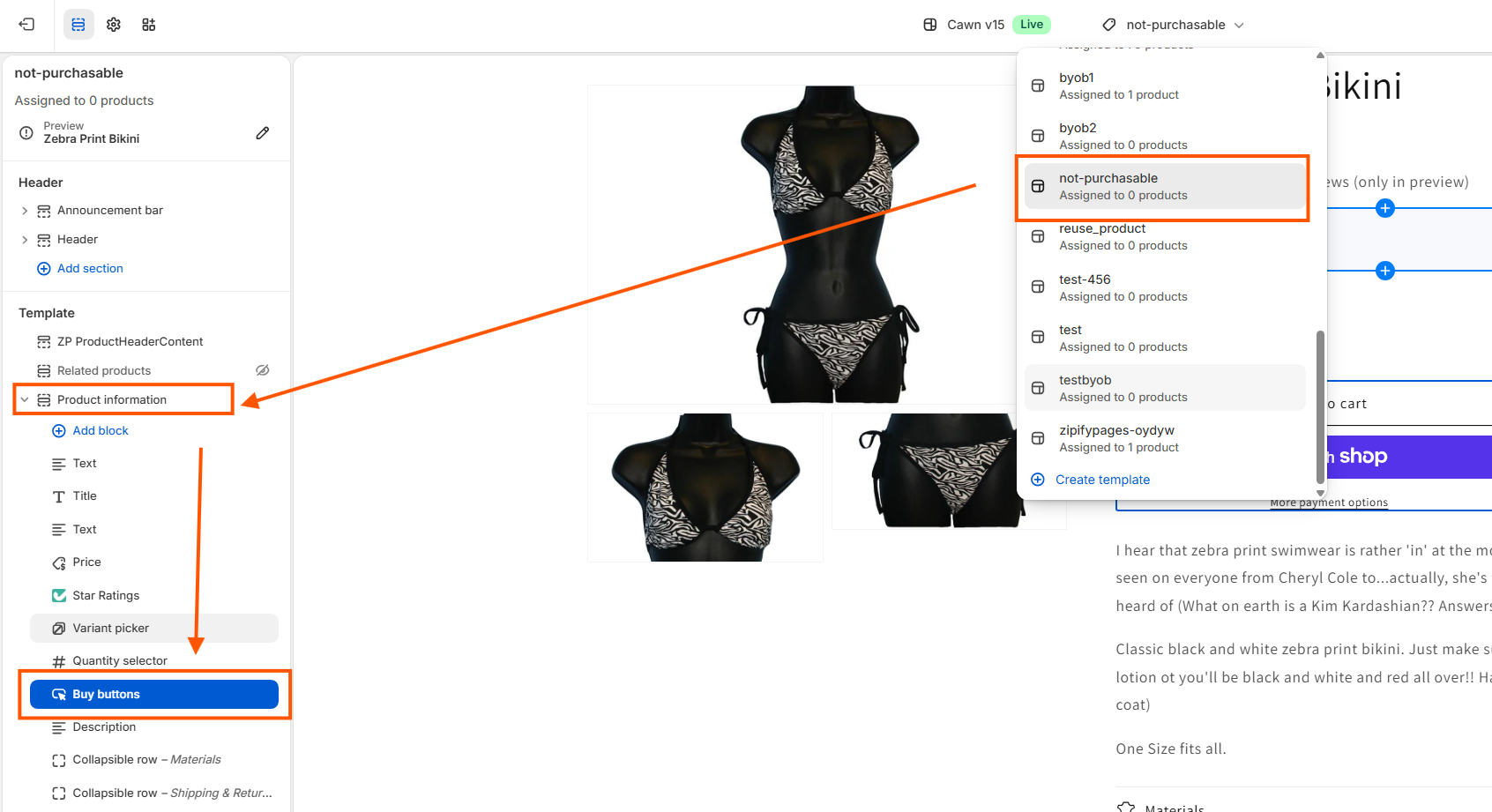
Task: Click the Quantity selector hash icon
Action: tap(59, 661)
